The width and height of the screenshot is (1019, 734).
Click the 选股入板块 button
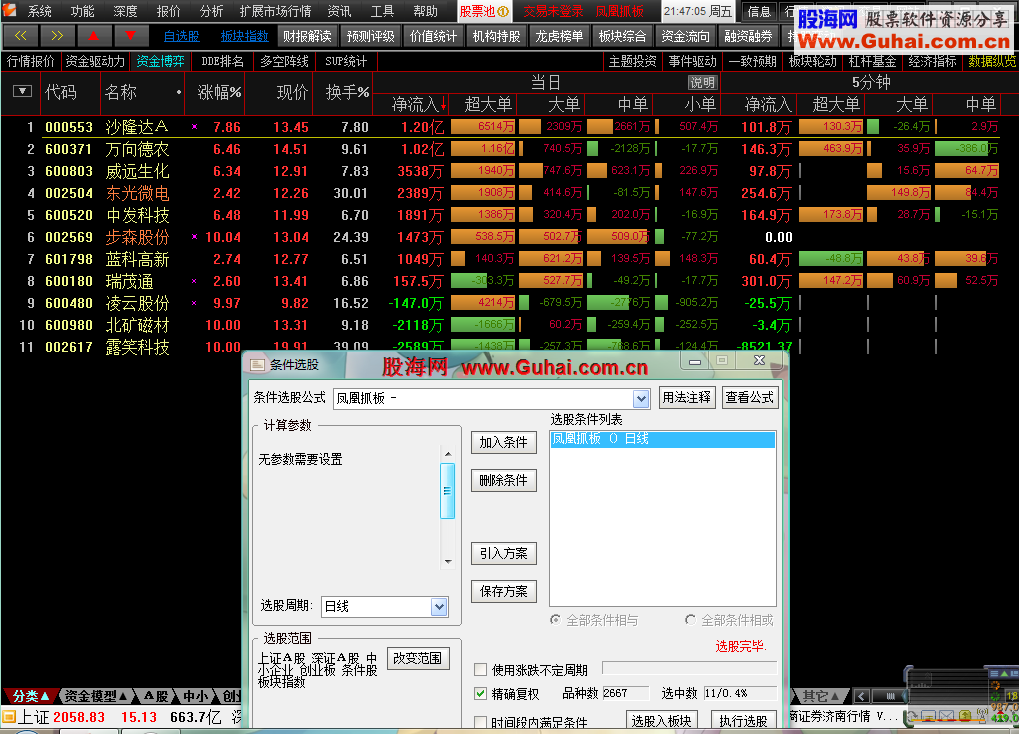point(662,720)
